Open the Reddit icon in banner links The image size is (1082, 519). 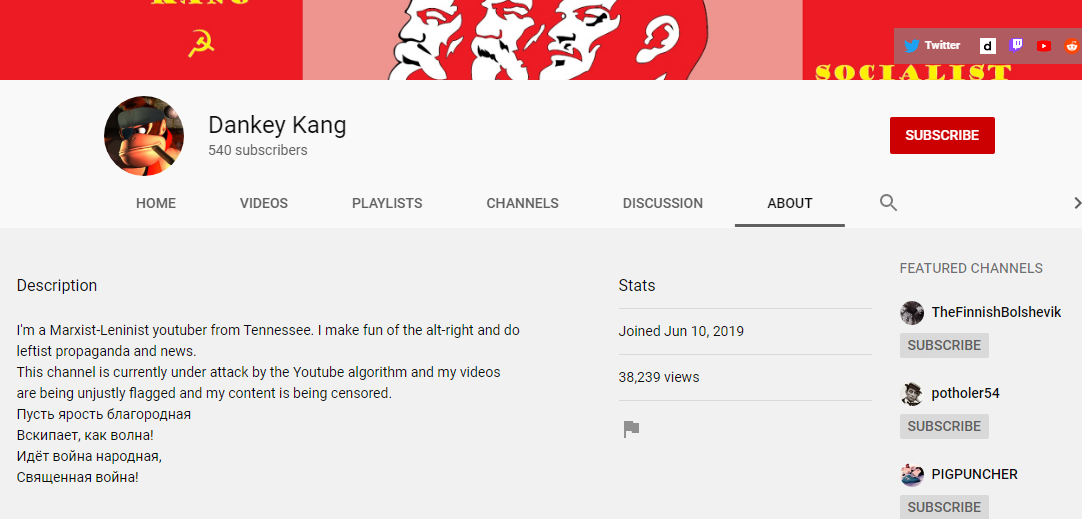pos(1072,46)
